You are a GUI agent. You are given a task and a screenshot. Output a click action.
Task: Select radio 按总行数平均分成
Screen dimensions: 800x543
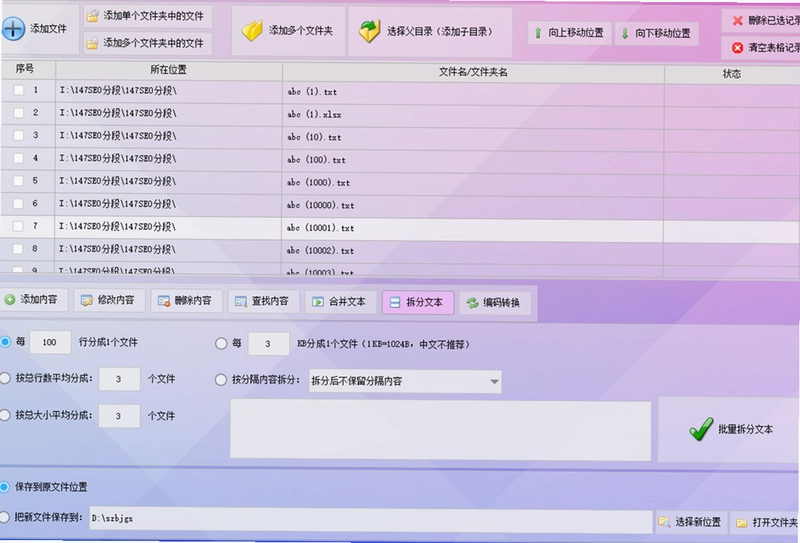tap(5, 378)
